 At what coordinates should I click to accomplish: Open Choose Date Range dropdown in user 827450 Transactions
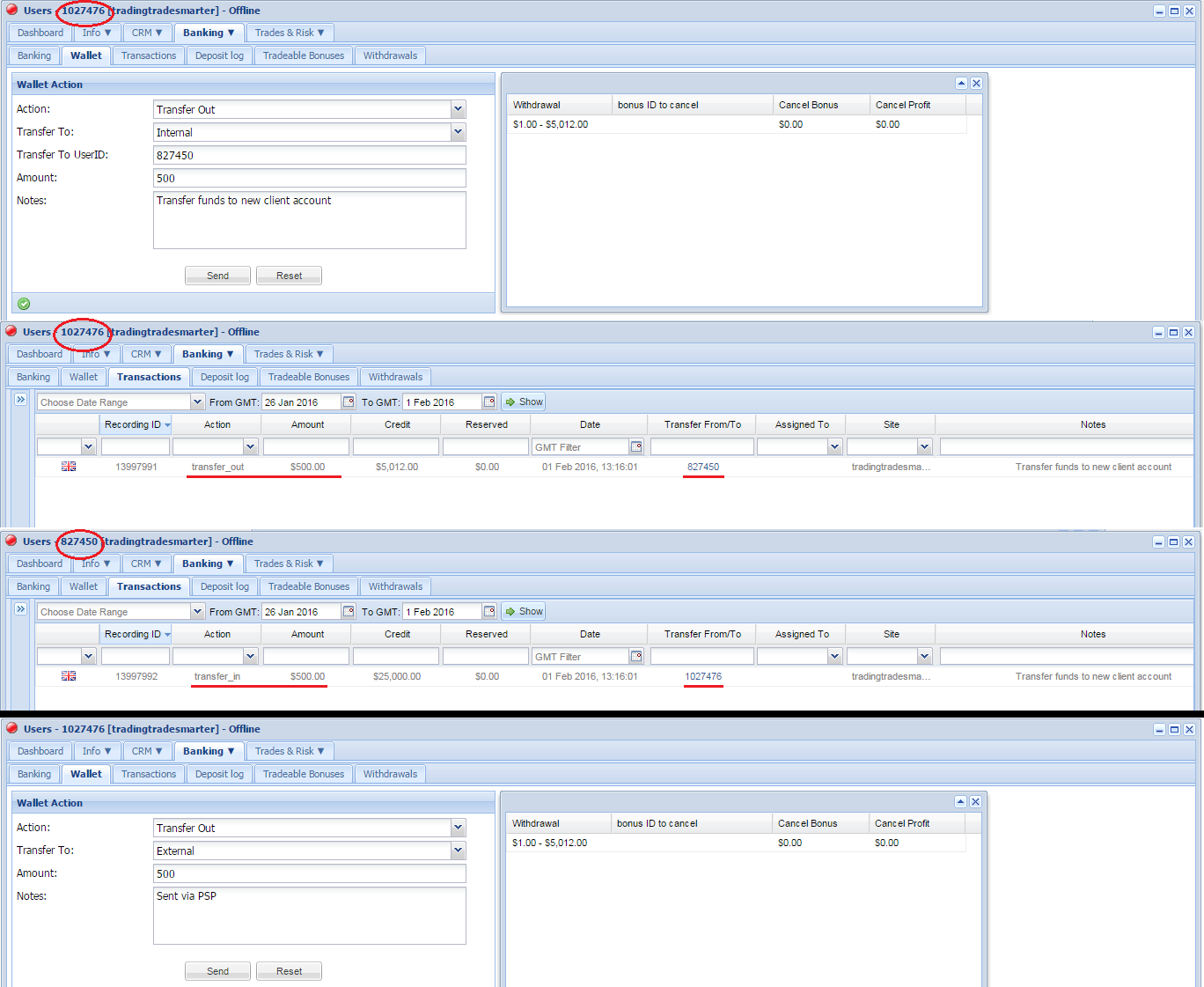(197, 612)
